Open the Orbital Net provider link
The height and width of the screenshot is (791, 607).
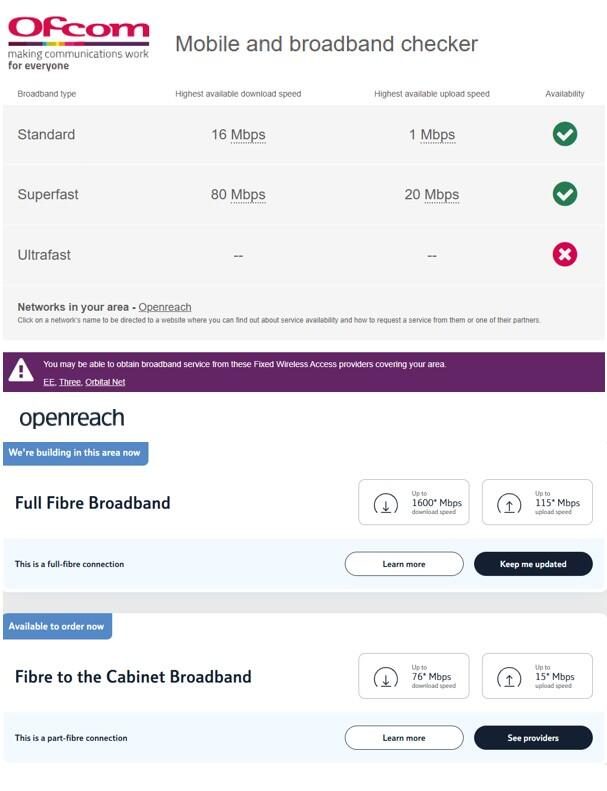[105, 382]
